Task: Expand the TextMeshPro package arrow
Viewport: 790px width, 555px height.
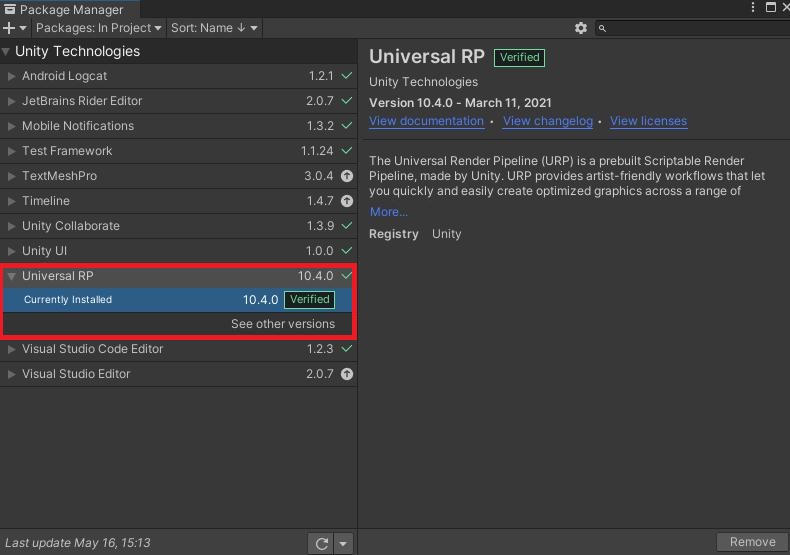Action: [11, 176]
